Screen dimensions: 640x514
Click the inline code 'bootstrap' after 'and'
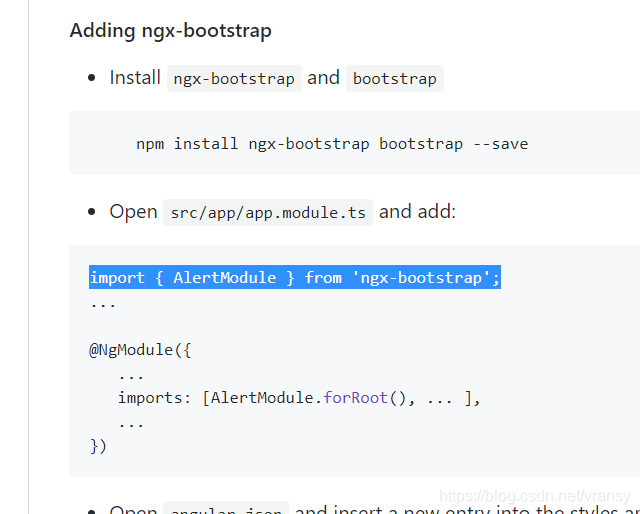coord(395,78)
